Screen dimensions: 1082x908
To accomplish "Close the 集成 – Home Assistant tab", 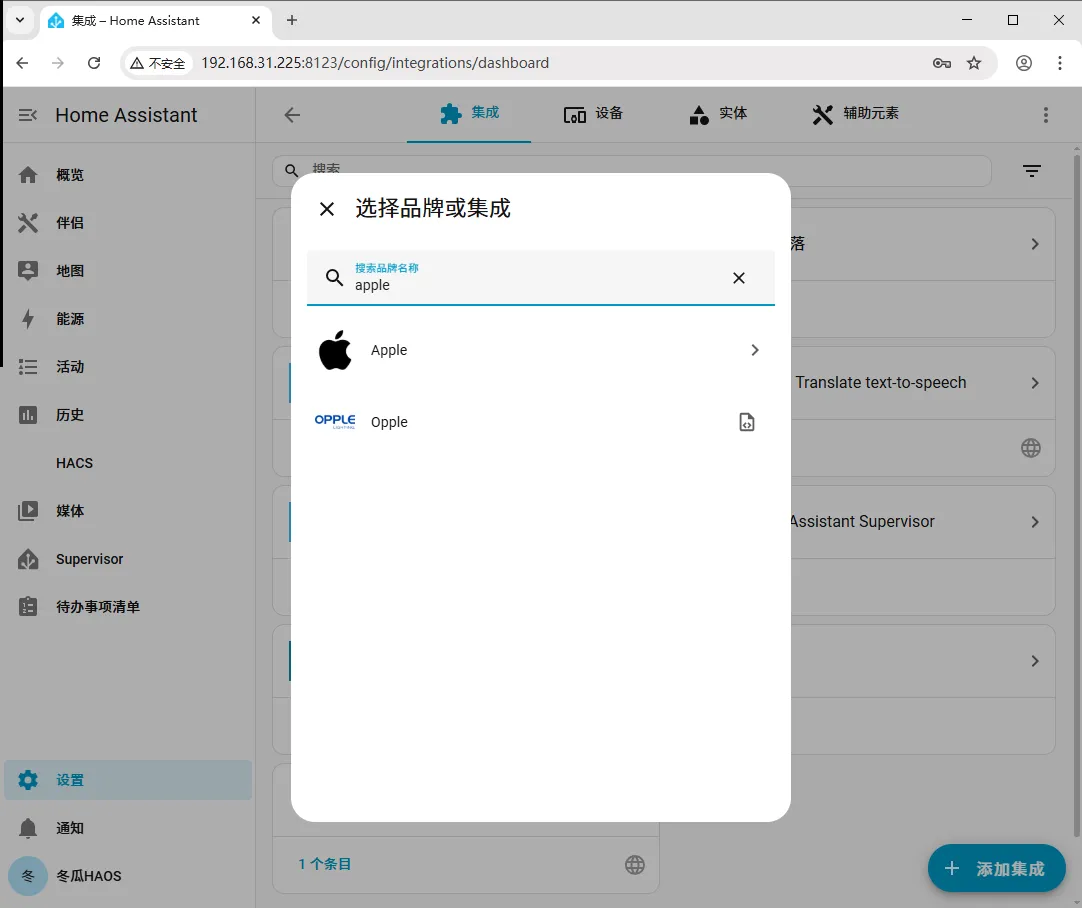I will point(256,20).
